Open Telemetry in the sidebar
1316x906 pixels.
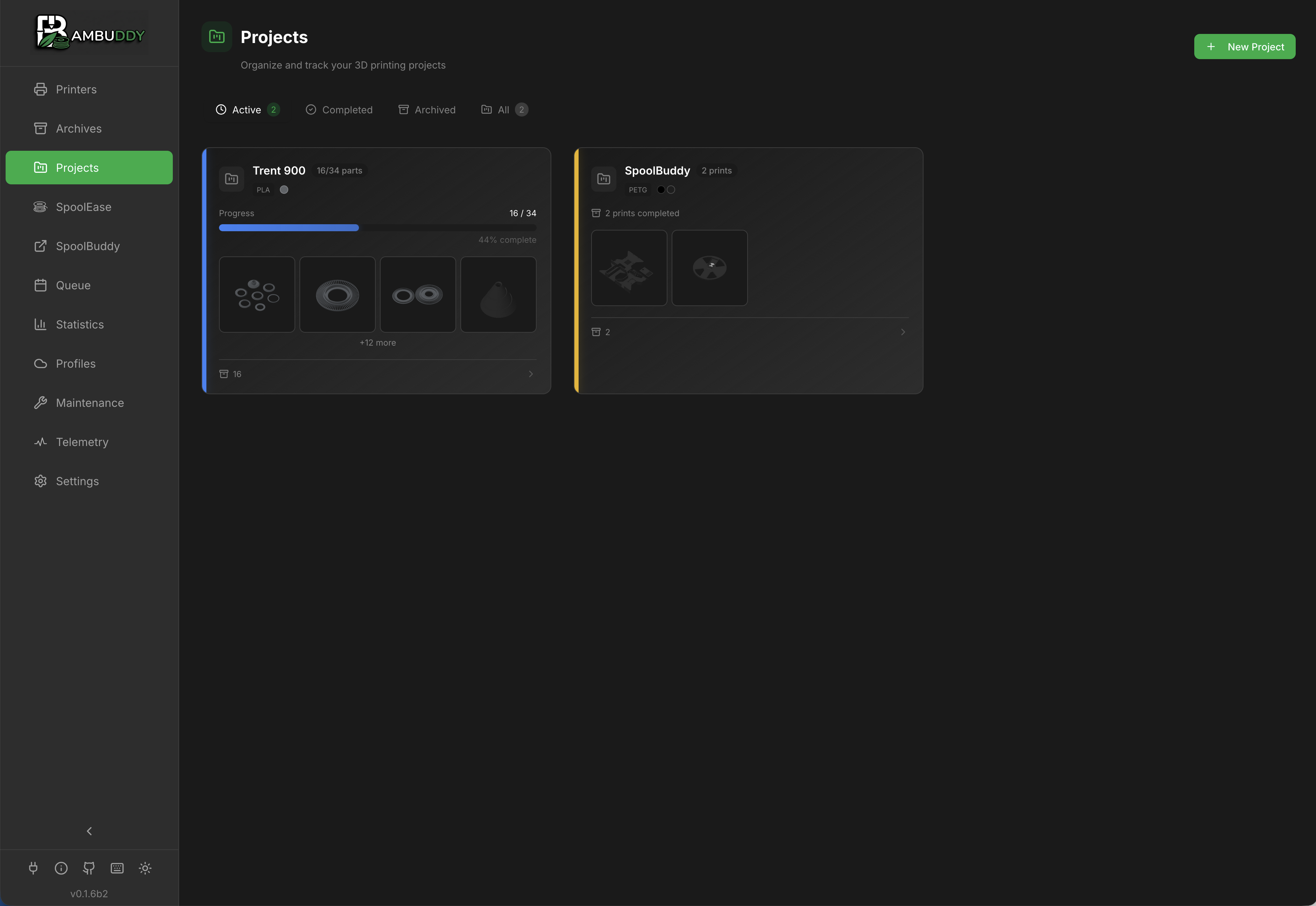coord(89,442)
